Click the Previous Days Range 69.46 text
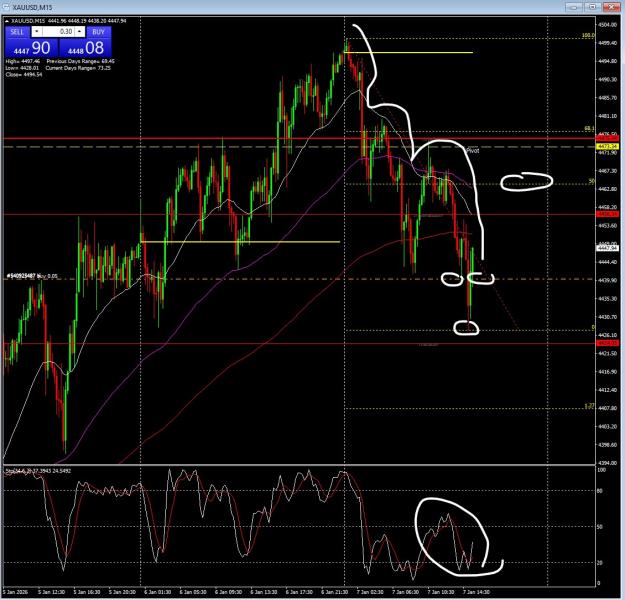The width and height of the screenshot is (625, 600). pyautogui.click(x=81, y=61)
